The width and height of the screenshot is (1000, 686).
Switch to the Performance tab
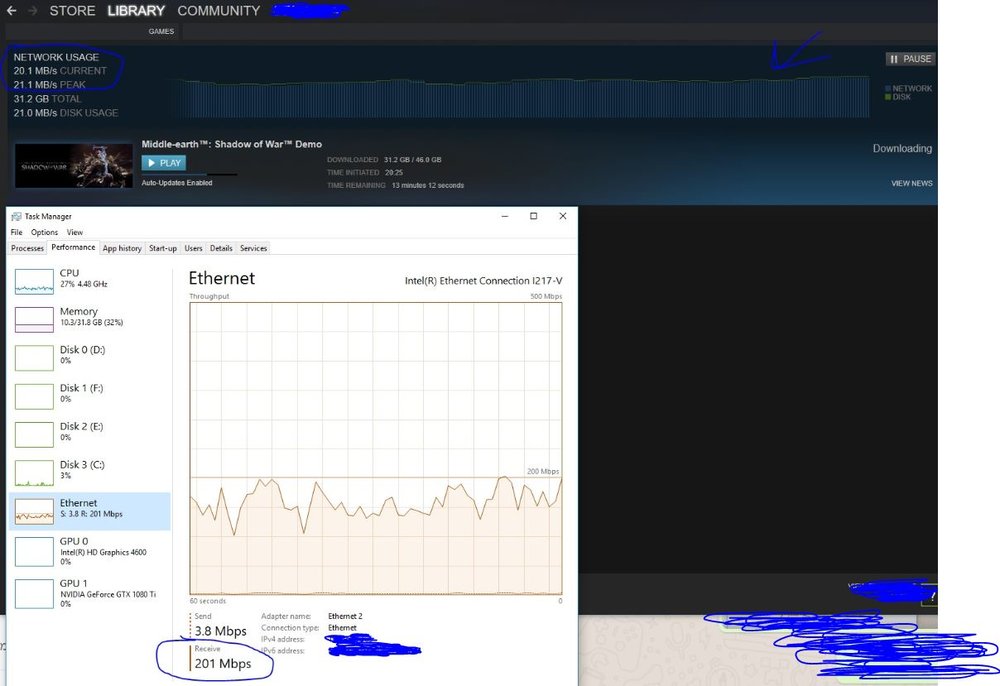pyautogui.click(x=73, y=247)
